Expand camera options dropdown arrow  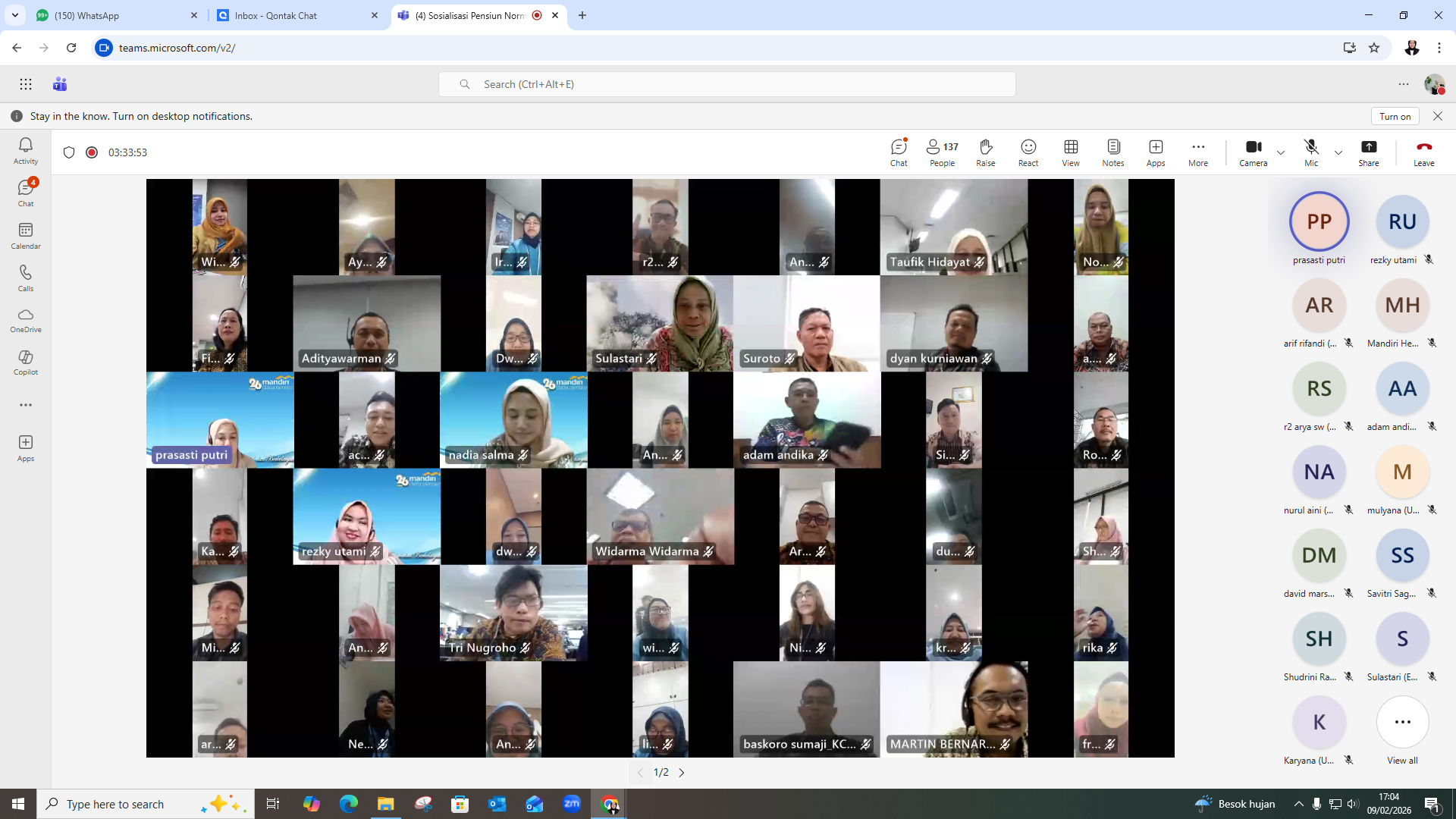coord(1281,152)
